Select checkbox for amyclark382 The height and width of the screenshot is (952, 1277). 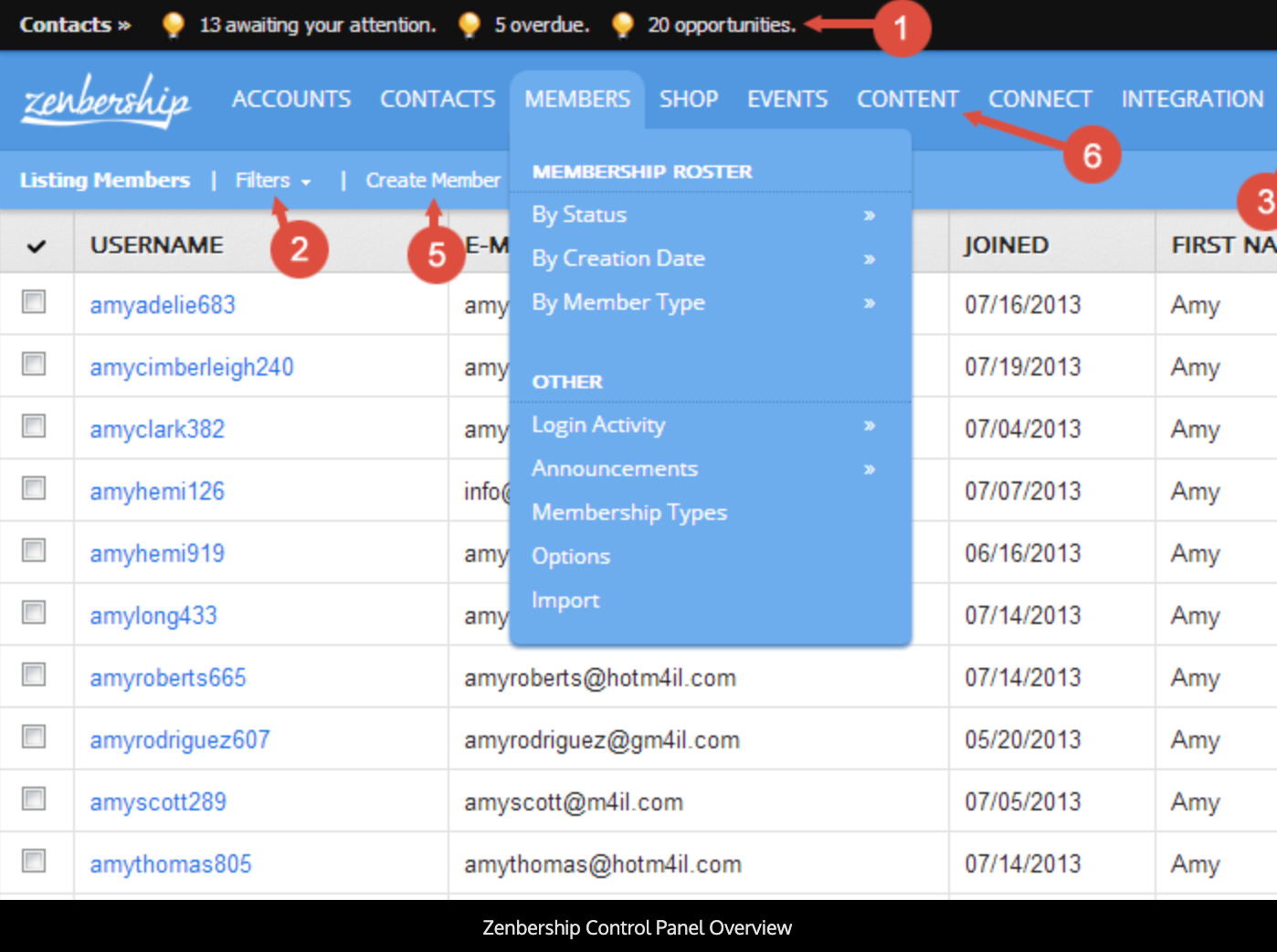[34, 426]
